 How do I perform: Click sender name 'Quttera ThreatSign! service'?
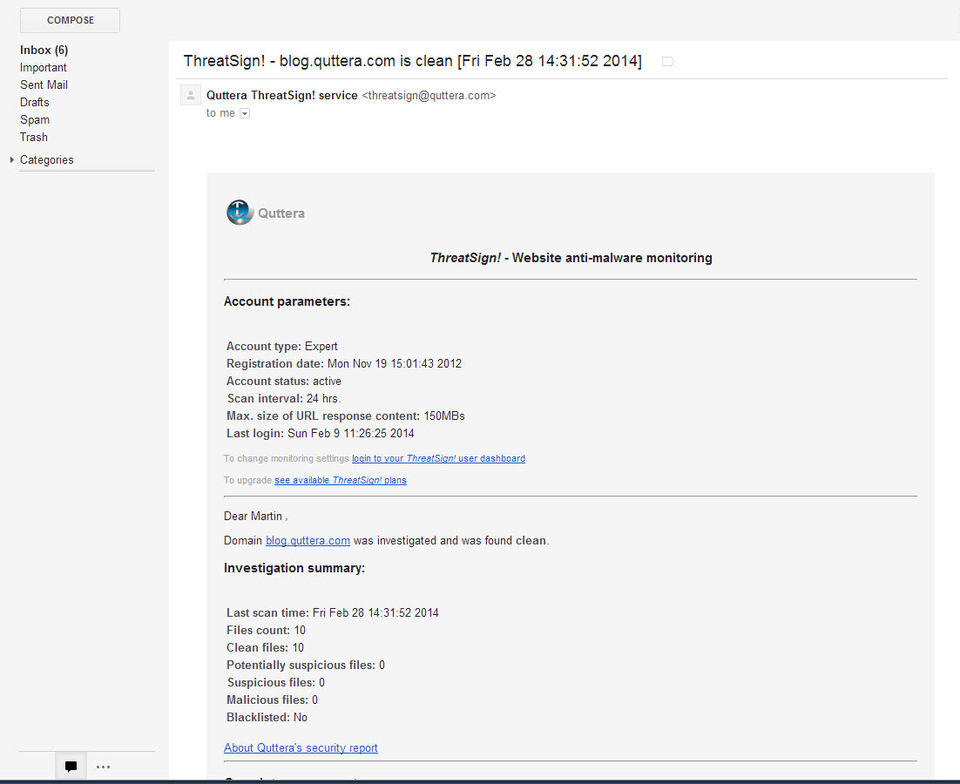coord(282,95)
